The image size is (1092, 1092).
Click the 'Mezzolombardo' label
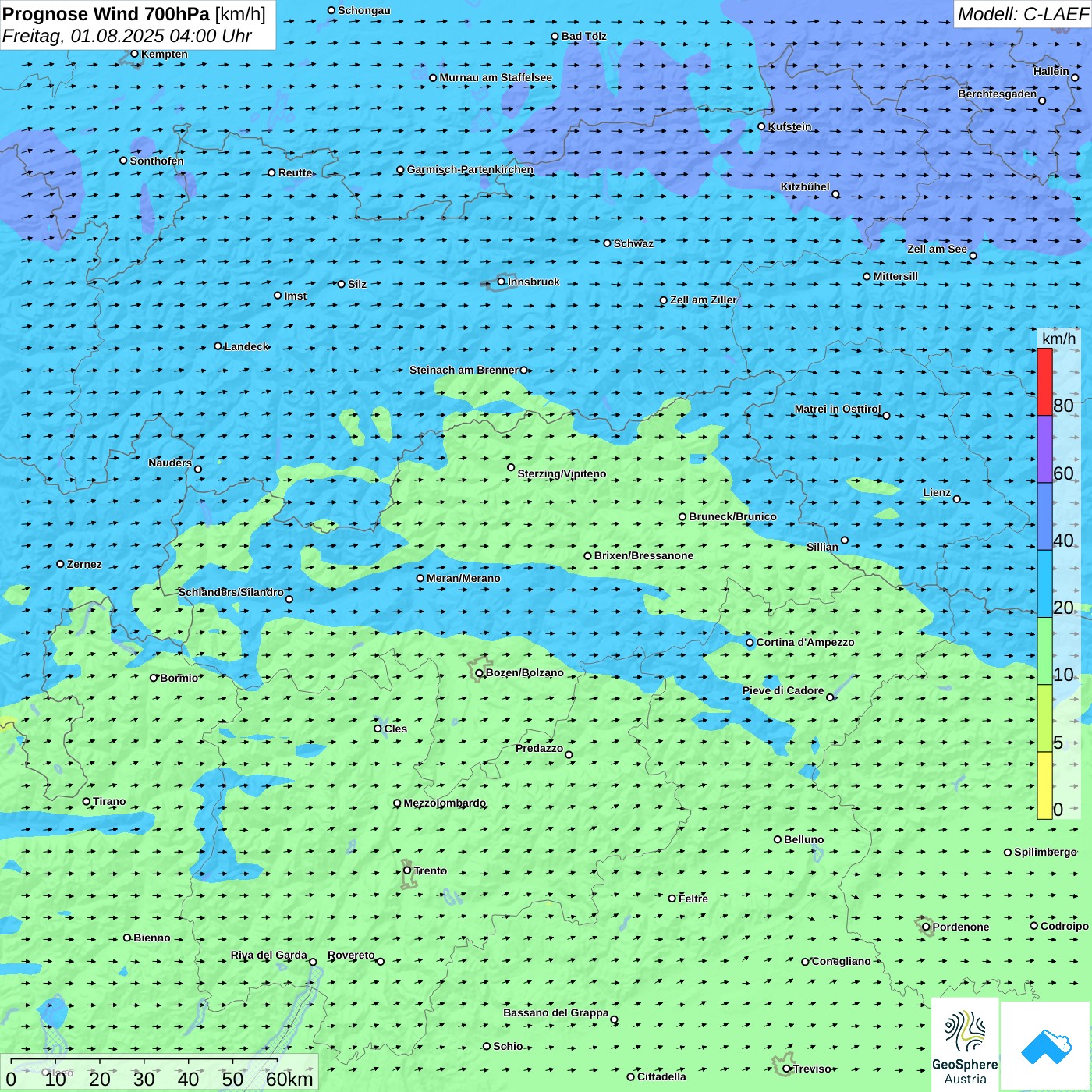click(x=445, y=803)
